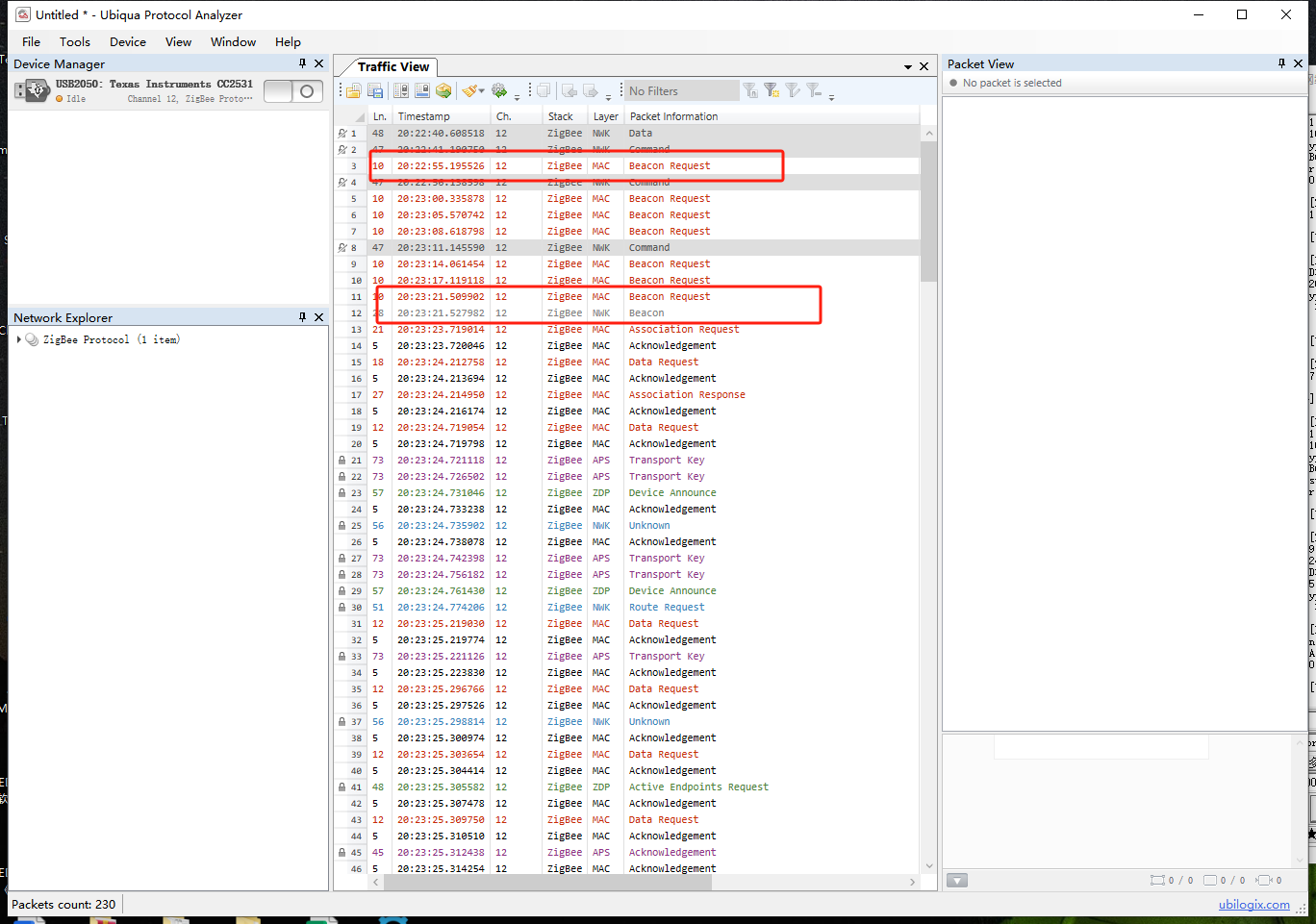Pin the Packet View panel
The width and height of the screenshot is (1316, 924).
1281,63
